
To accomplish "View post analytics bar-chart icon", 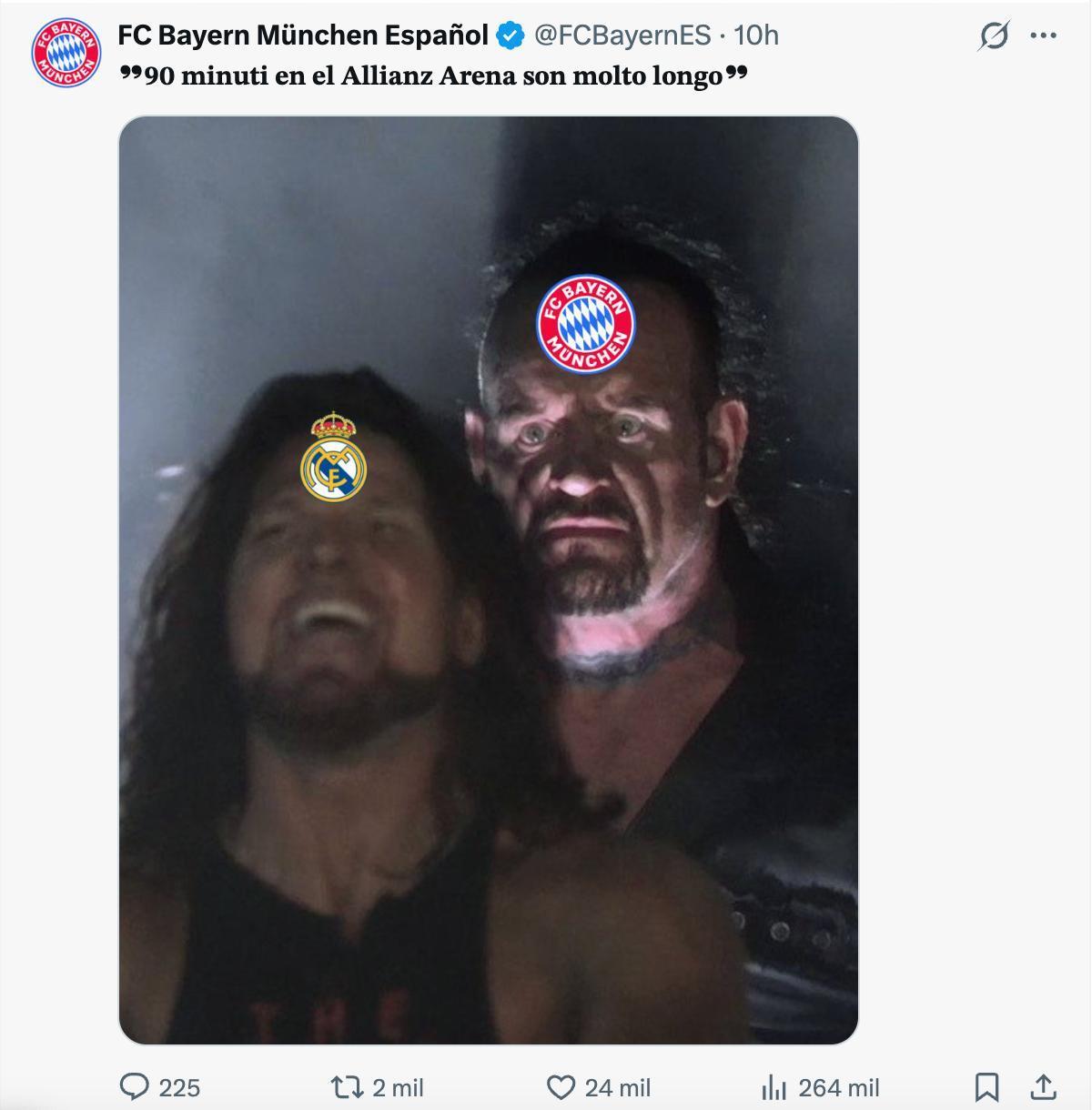I will coord(773,1086).
